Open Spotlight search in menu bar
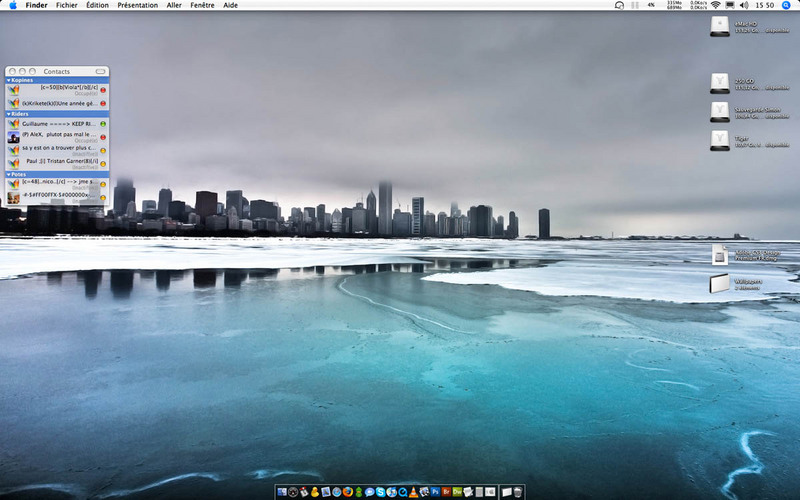Screen dimensions: 800x500 (x=786, y=5)
